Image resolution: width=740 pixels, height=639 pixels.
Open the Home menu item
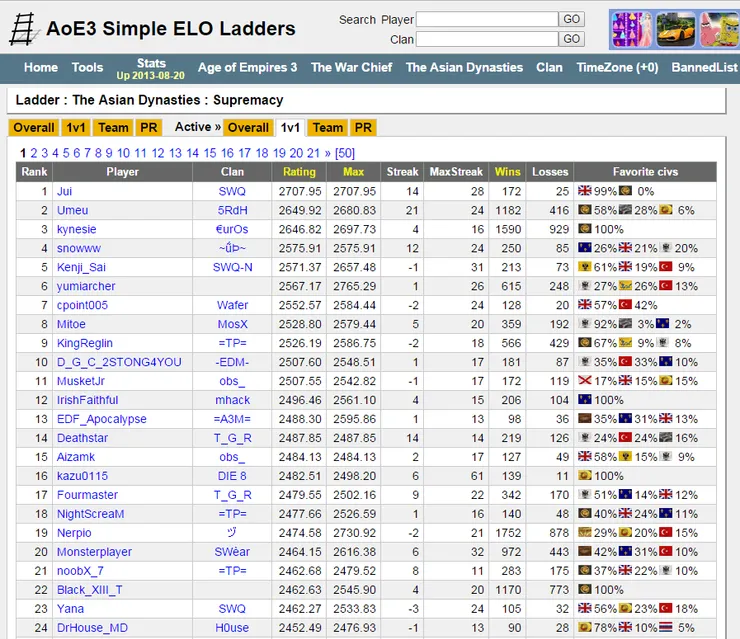[x=41, y=67]
